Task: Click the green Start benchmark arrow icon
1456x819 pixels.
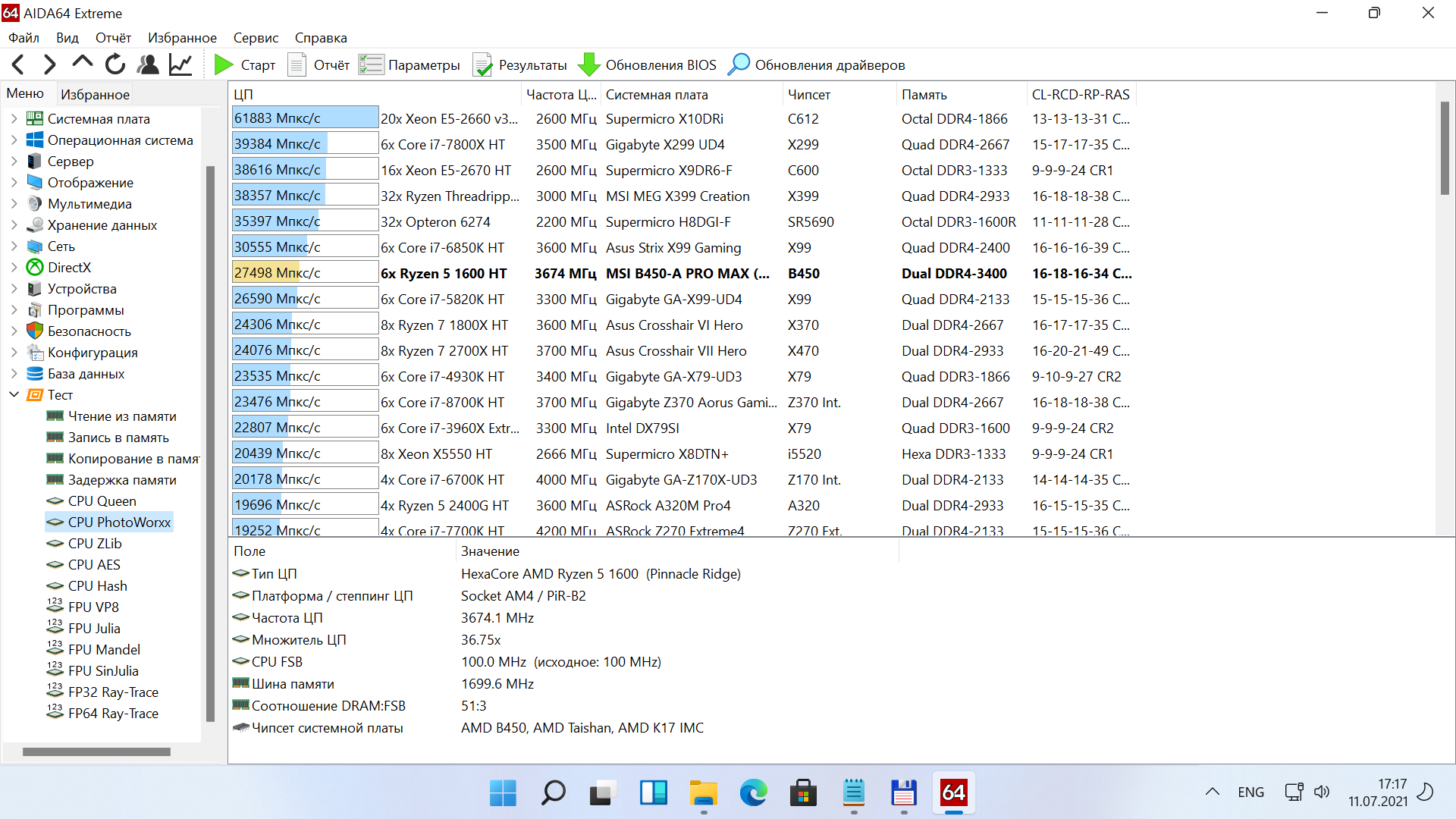Action: 223,65
